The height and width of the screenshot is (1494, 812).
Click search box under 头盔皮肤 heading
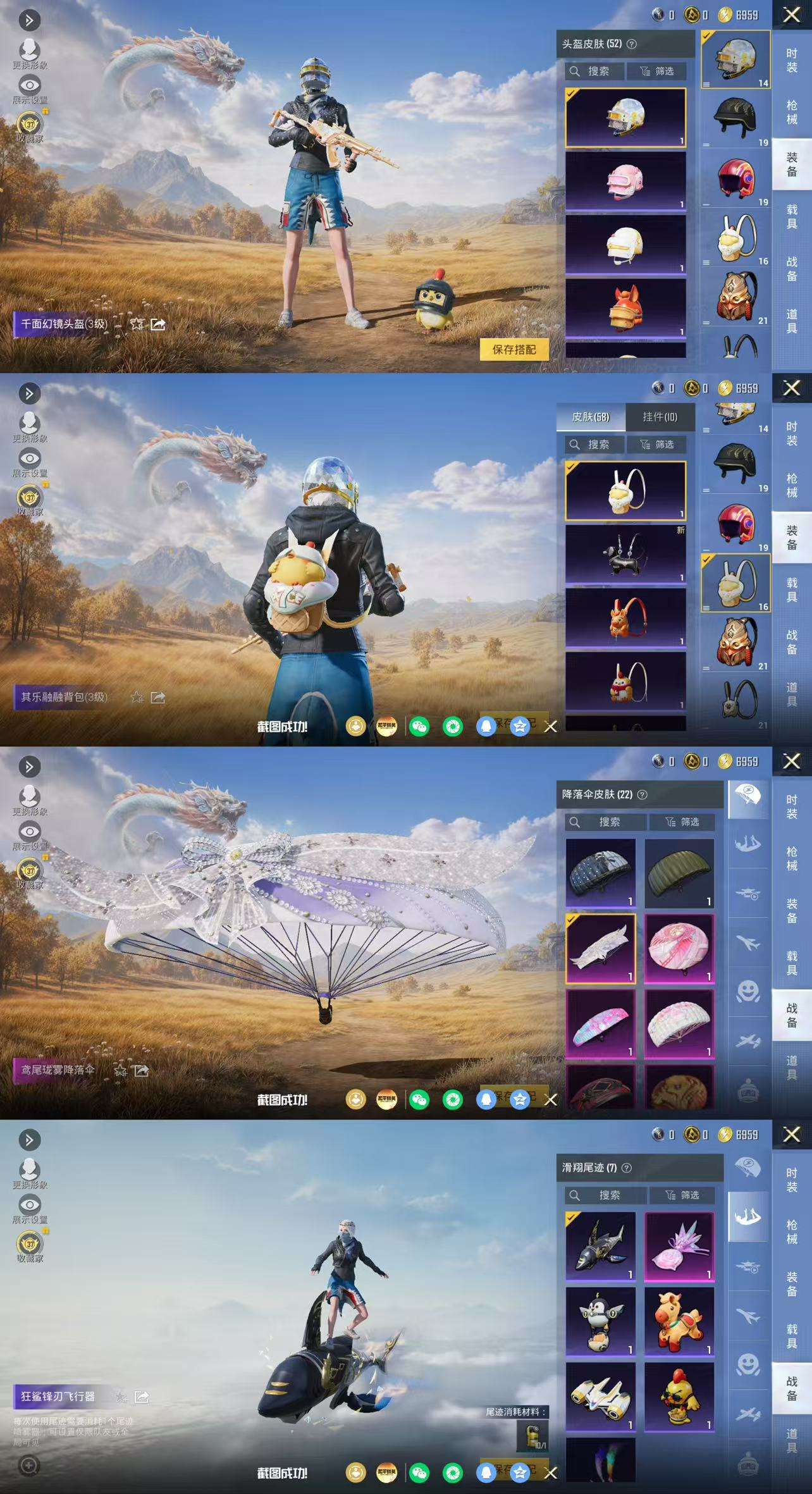click(x=594, y=71)
